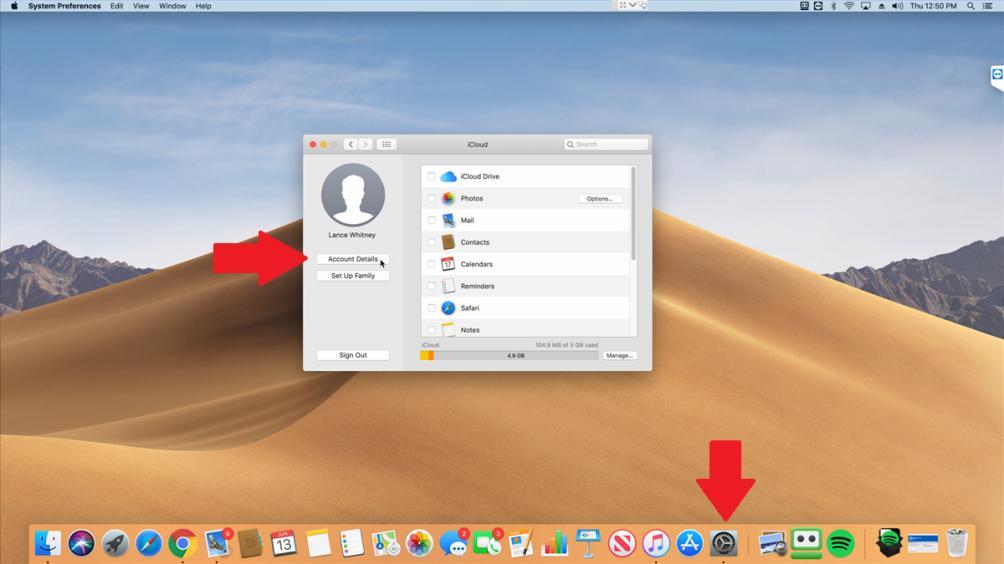Click the iCloud preferences Search field
The height and width of the screenshot is (564, 1004).
click(606, 145)
